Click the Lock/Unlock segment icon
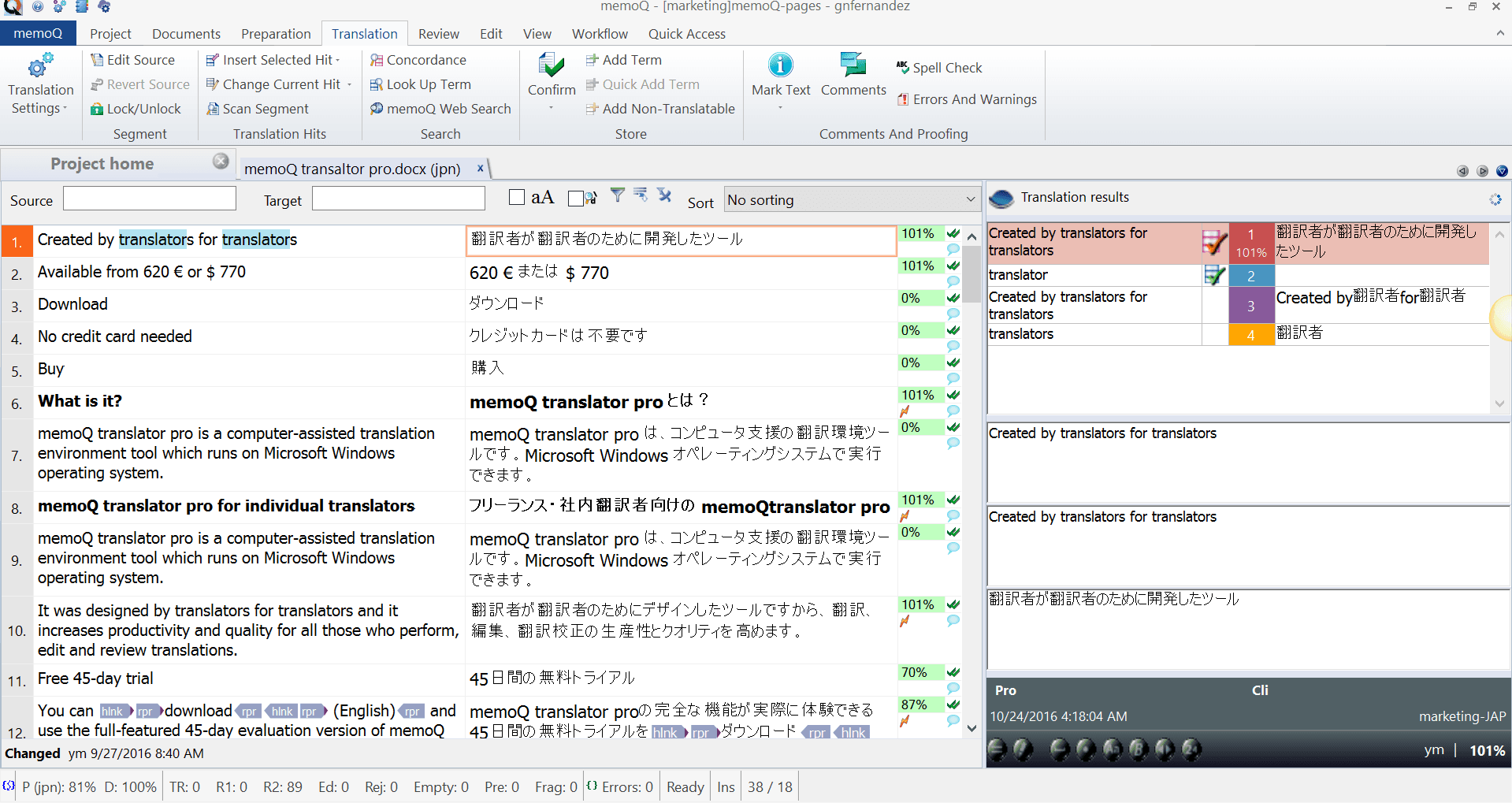 point(97,109)
